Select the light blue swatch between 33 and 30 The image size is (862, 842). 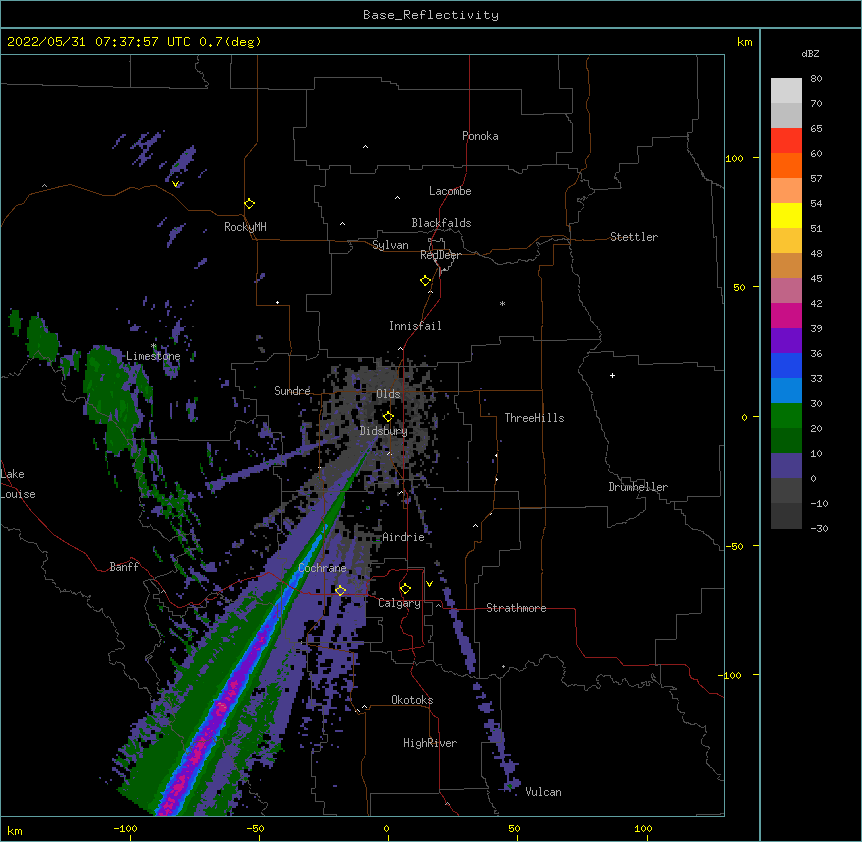click(786, 391)
